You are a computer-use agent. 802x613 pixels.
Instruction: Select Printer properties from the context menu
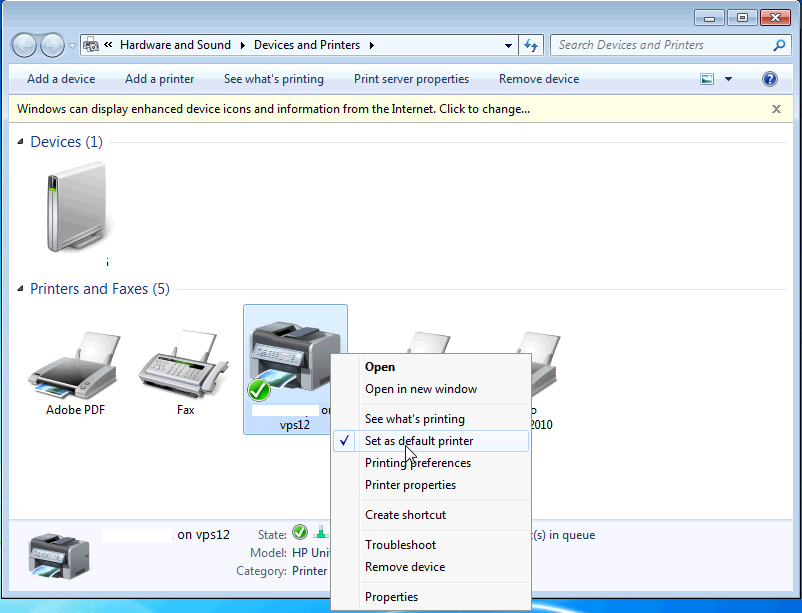pyautogui.click(x=409, y=484)
